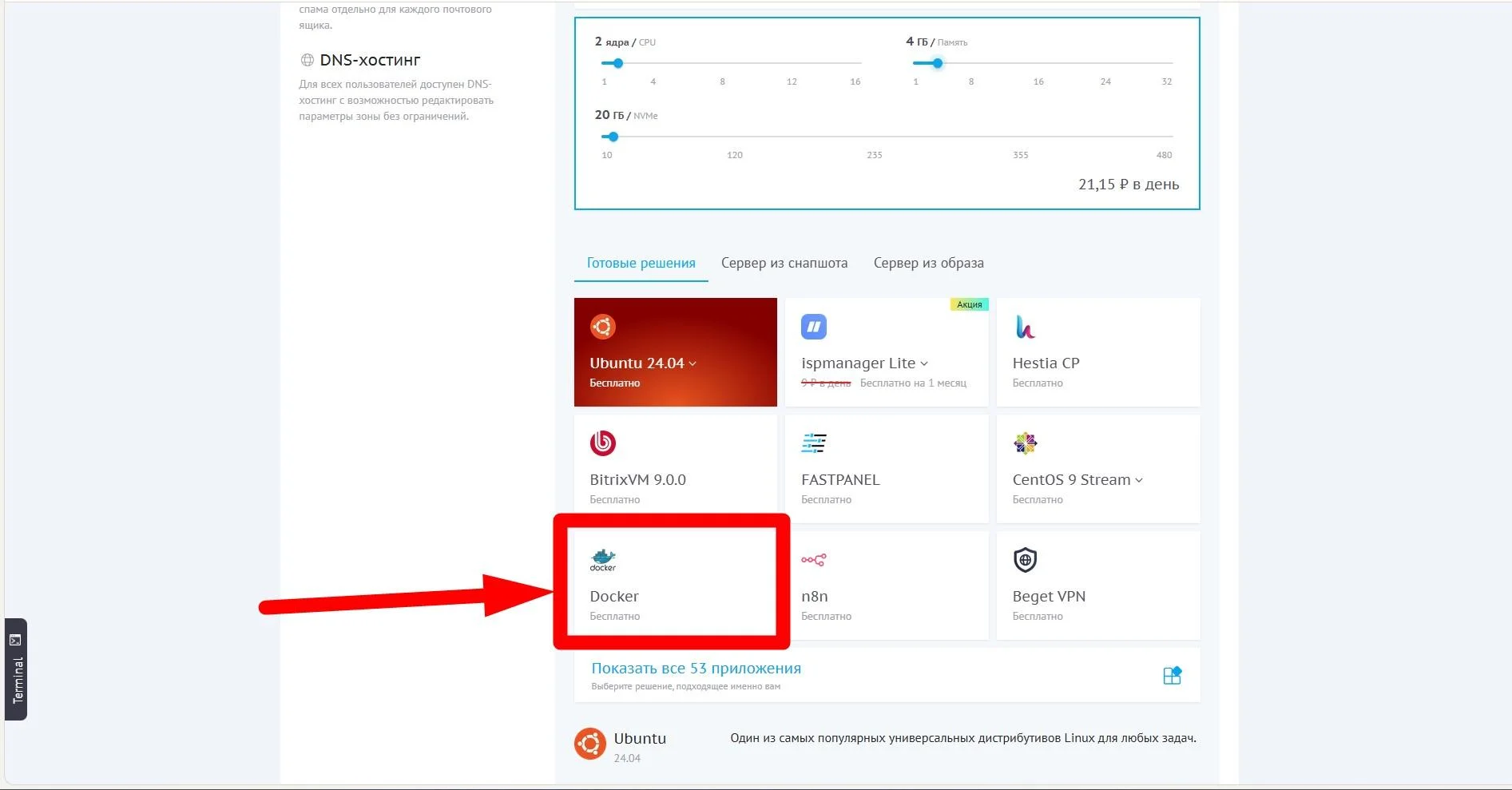The image size is (1512, 790).
Task: Click the n8n workflow icon
Action: [813, 560]
